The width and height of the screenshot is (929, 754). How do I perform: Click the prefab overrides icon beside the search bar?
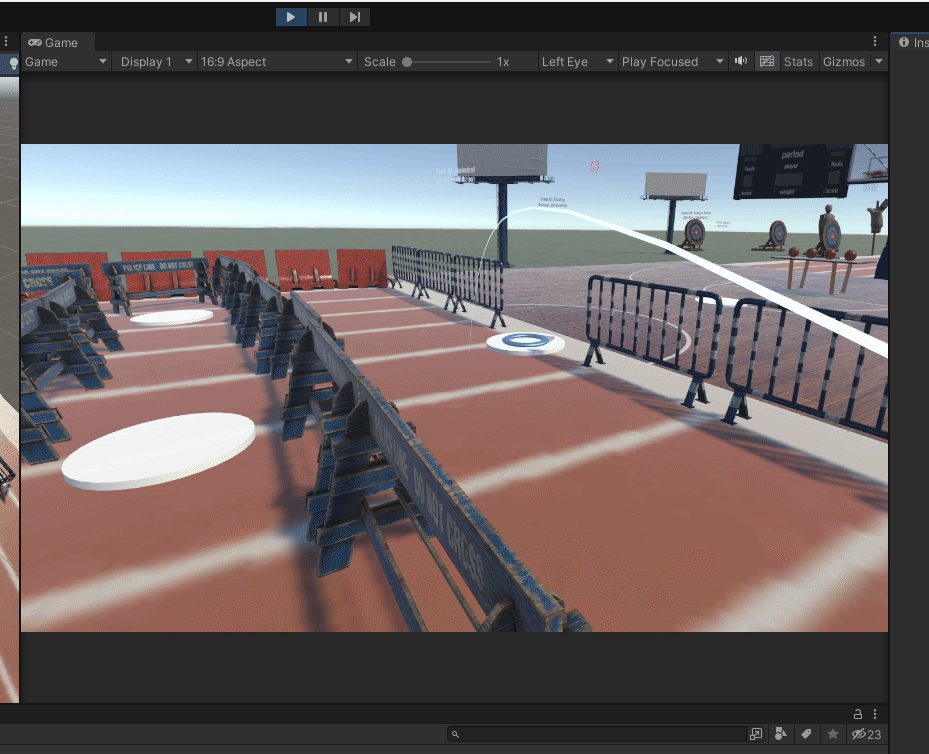[781, 734]
